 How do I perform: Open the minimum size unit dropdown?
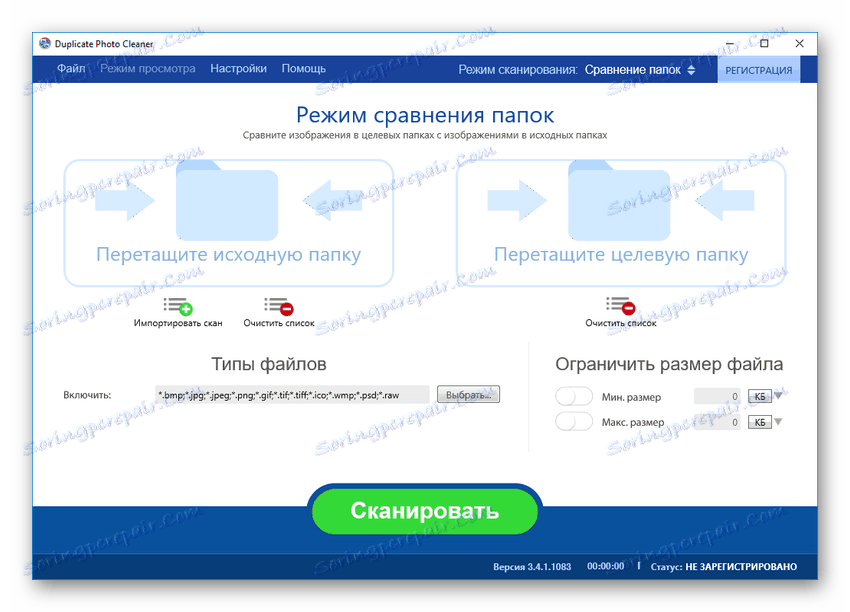765,396
